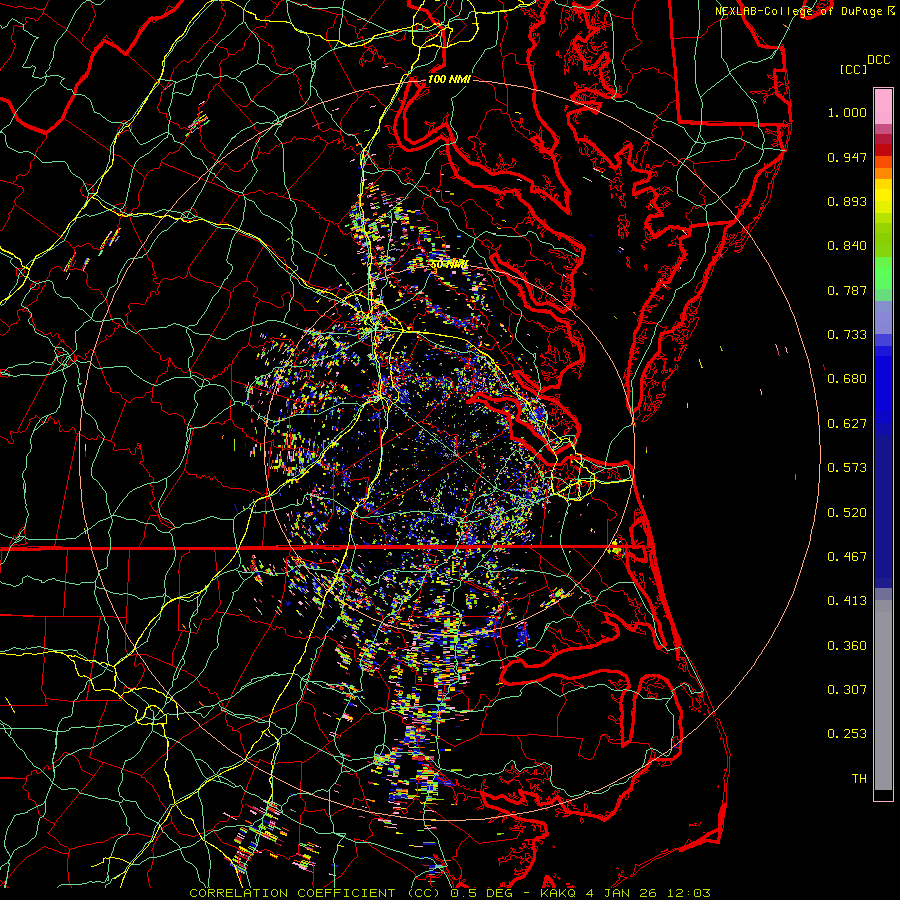Viewport: 900px width, 900px height.
Task: Click the 0.787 legend value
Action: [847, 290]
